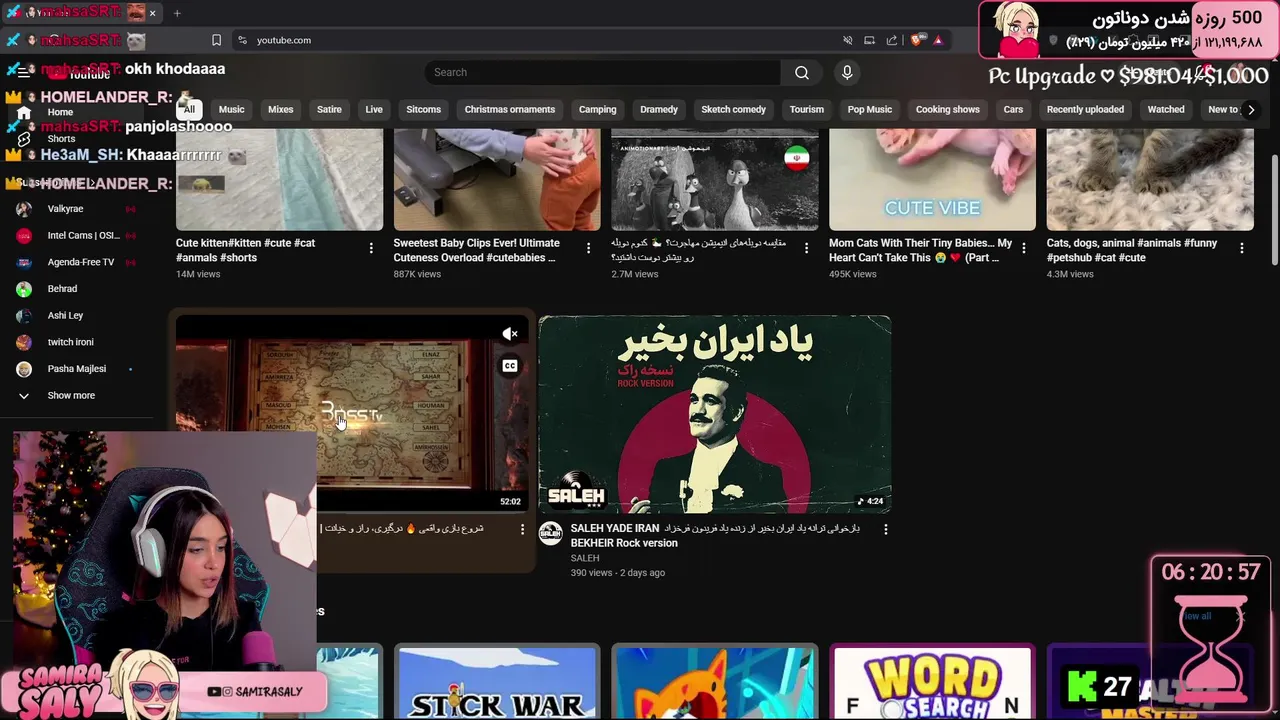Open Mom Cats With Their Tiny Babies title
The height and width of the screenshot is (720, 1280).
coord(920,250)
